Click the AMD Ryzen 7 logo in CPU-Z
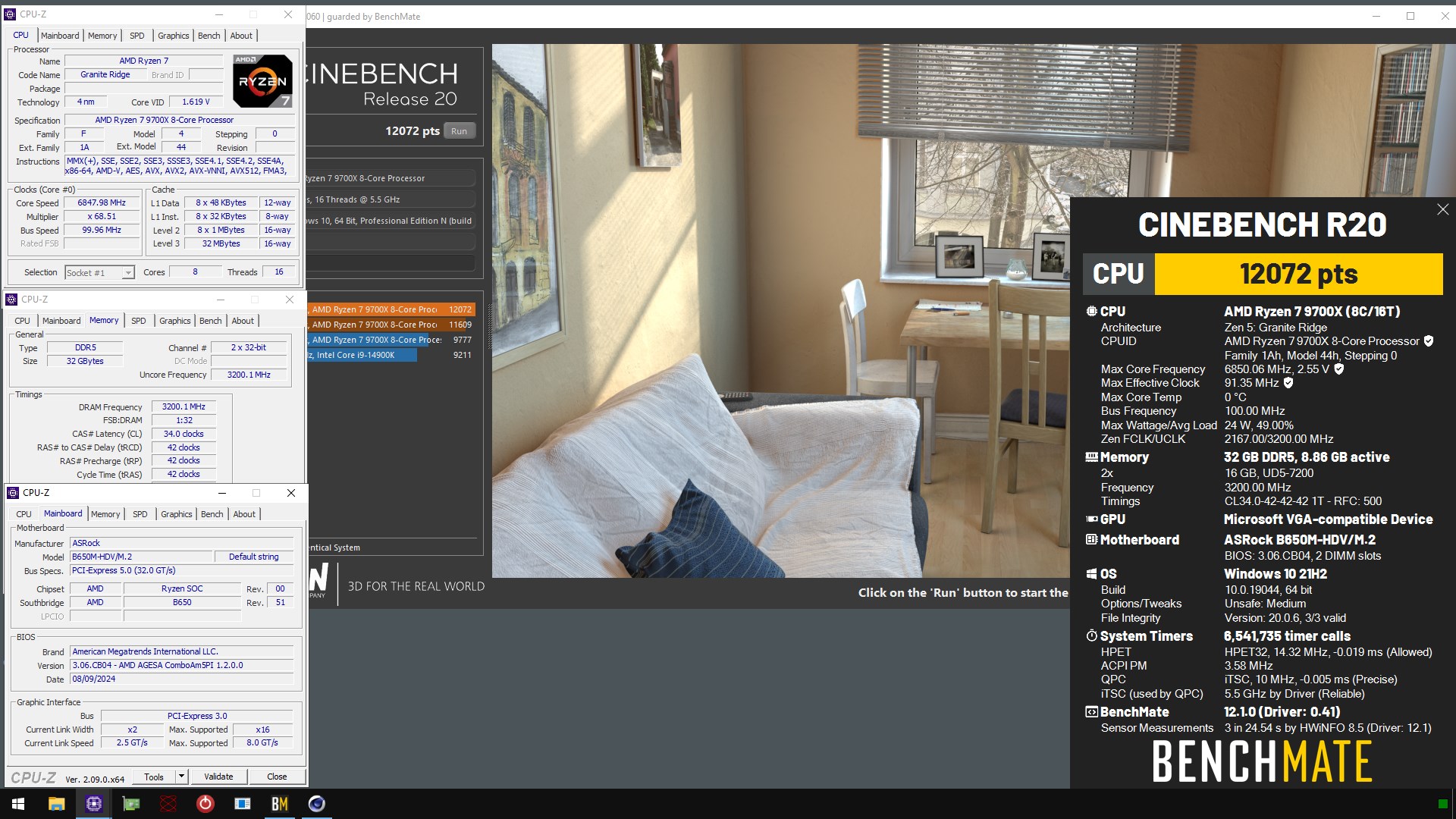 point(262,81)
